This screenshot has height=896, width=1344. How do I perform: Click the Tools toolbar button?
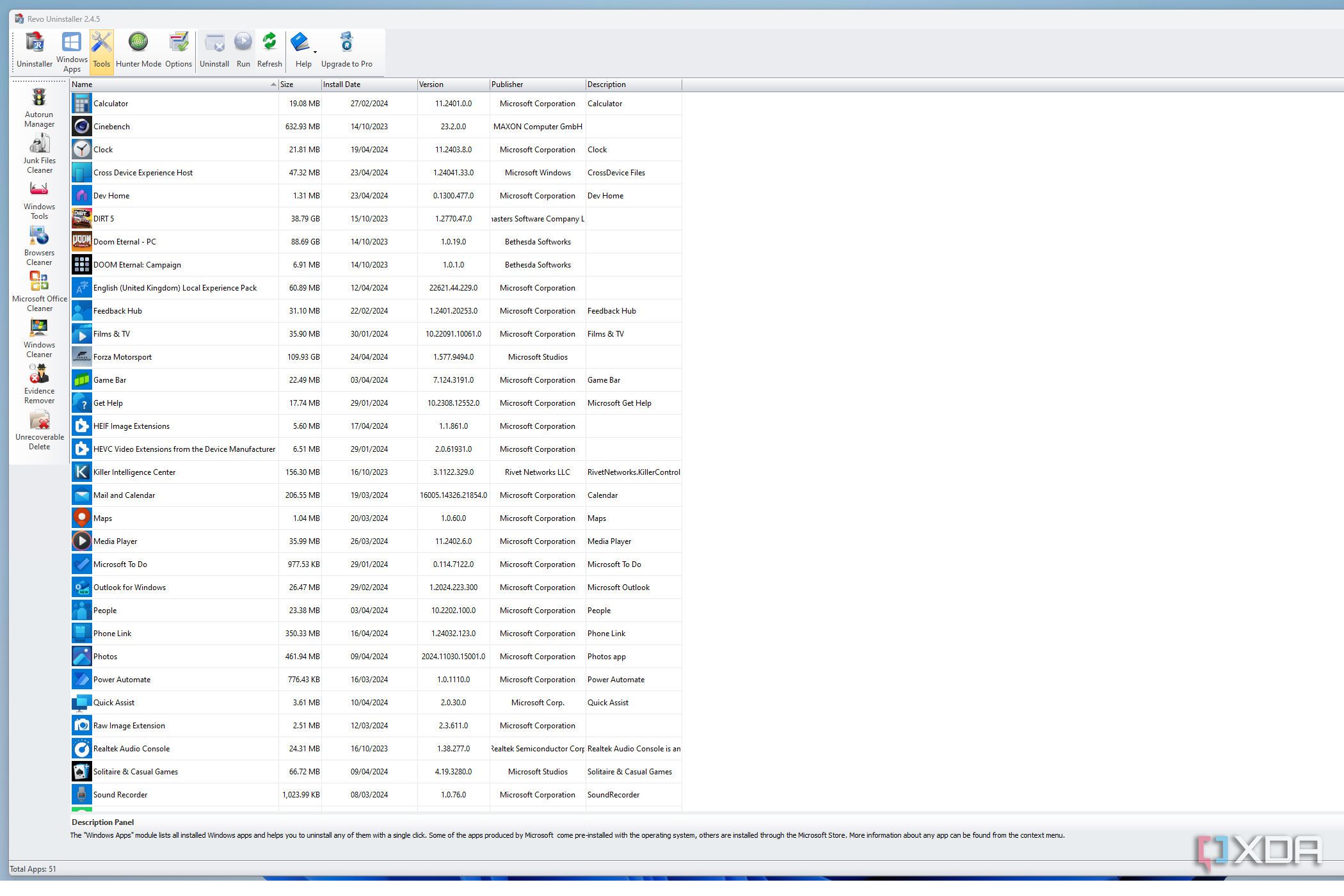102,51
